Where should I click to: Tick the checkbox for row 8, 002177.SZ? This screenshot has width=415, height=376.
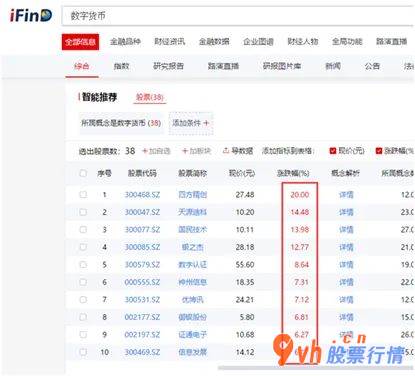83,317
